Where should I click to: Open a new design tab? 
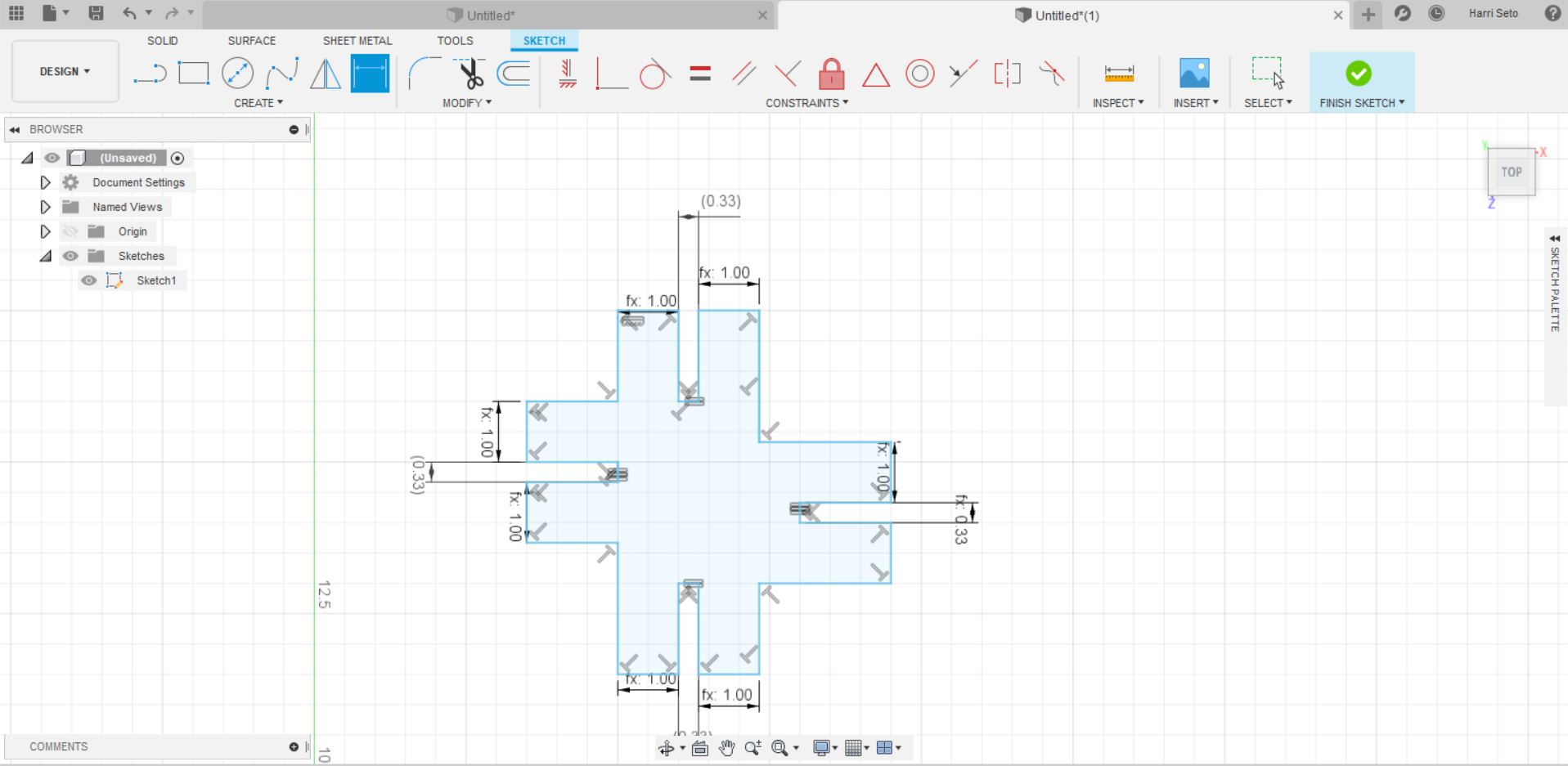(1368, 14)
